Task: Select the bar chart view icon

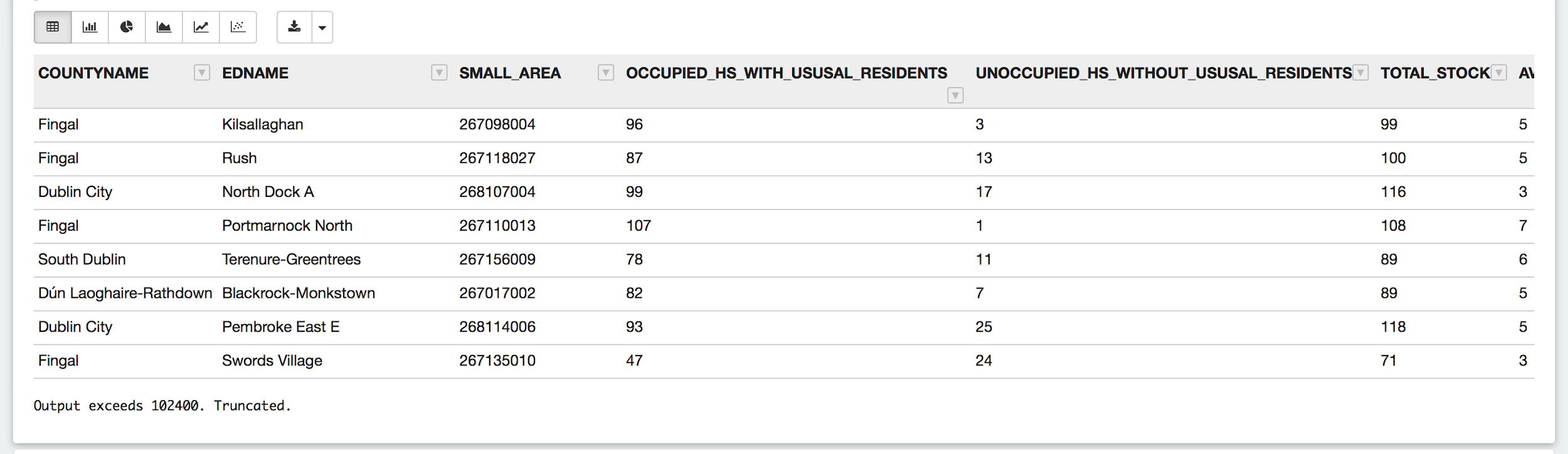Action: coord(90,27)
